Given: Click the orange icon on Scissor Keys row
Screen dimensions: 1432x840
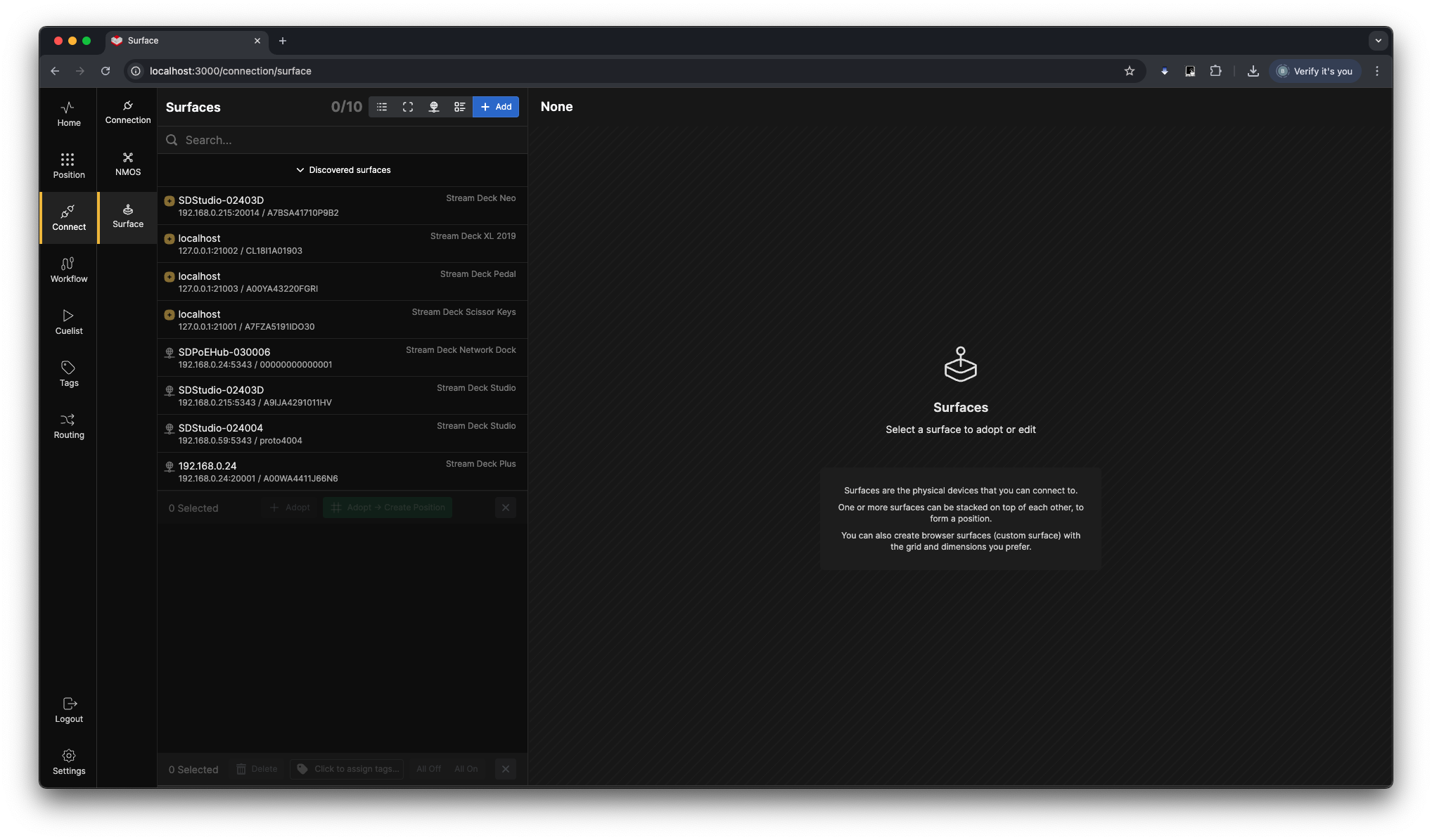Looking at the screenshot, I should (170, 315).
